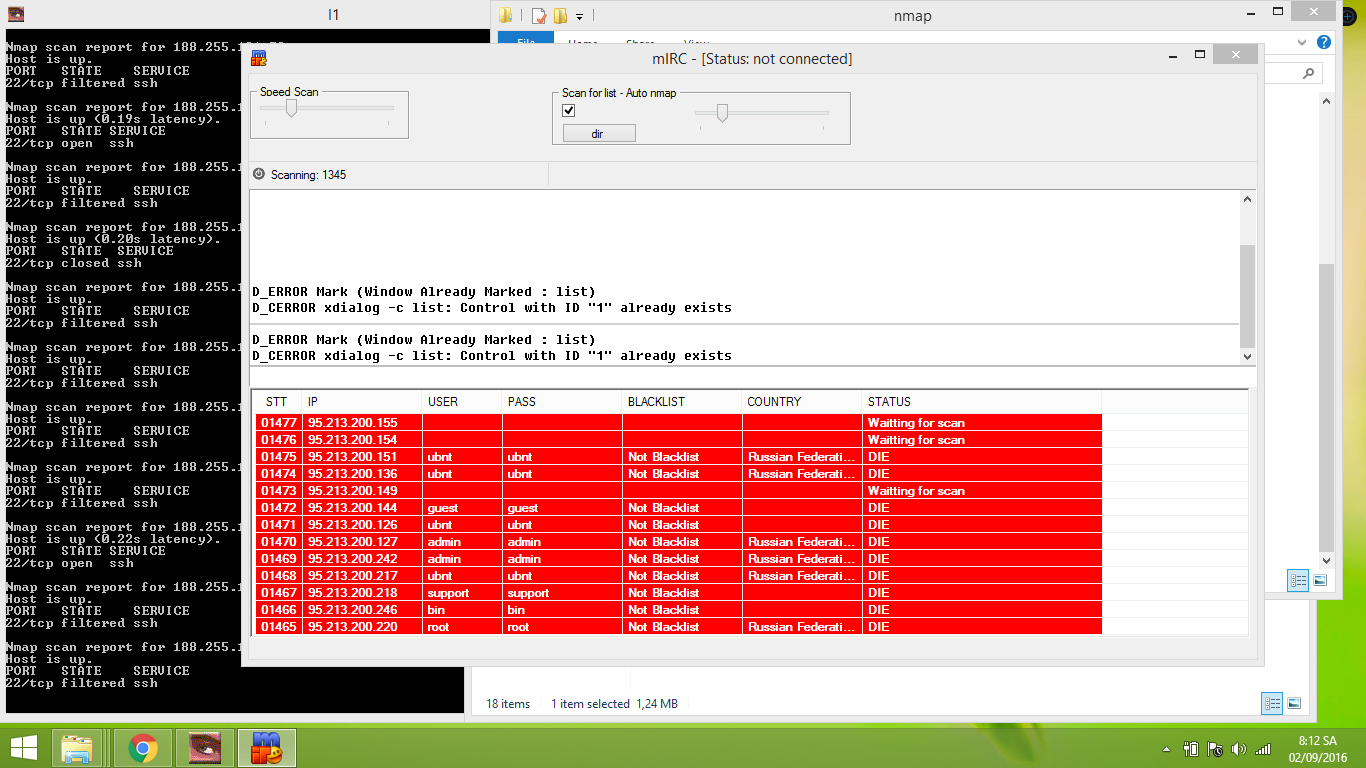Expand the nmap window ribbon chevron
The width and height of the screenshot is (1366, 768).
[1301, 43]
